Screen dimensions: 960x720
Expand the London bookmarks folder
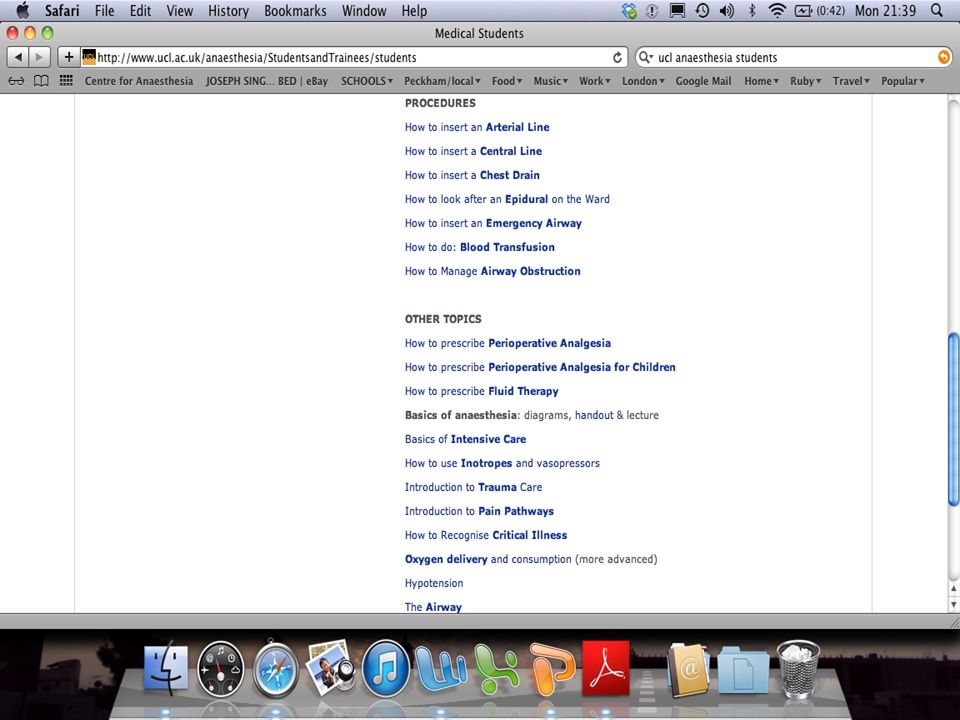(x=643, y=81)
